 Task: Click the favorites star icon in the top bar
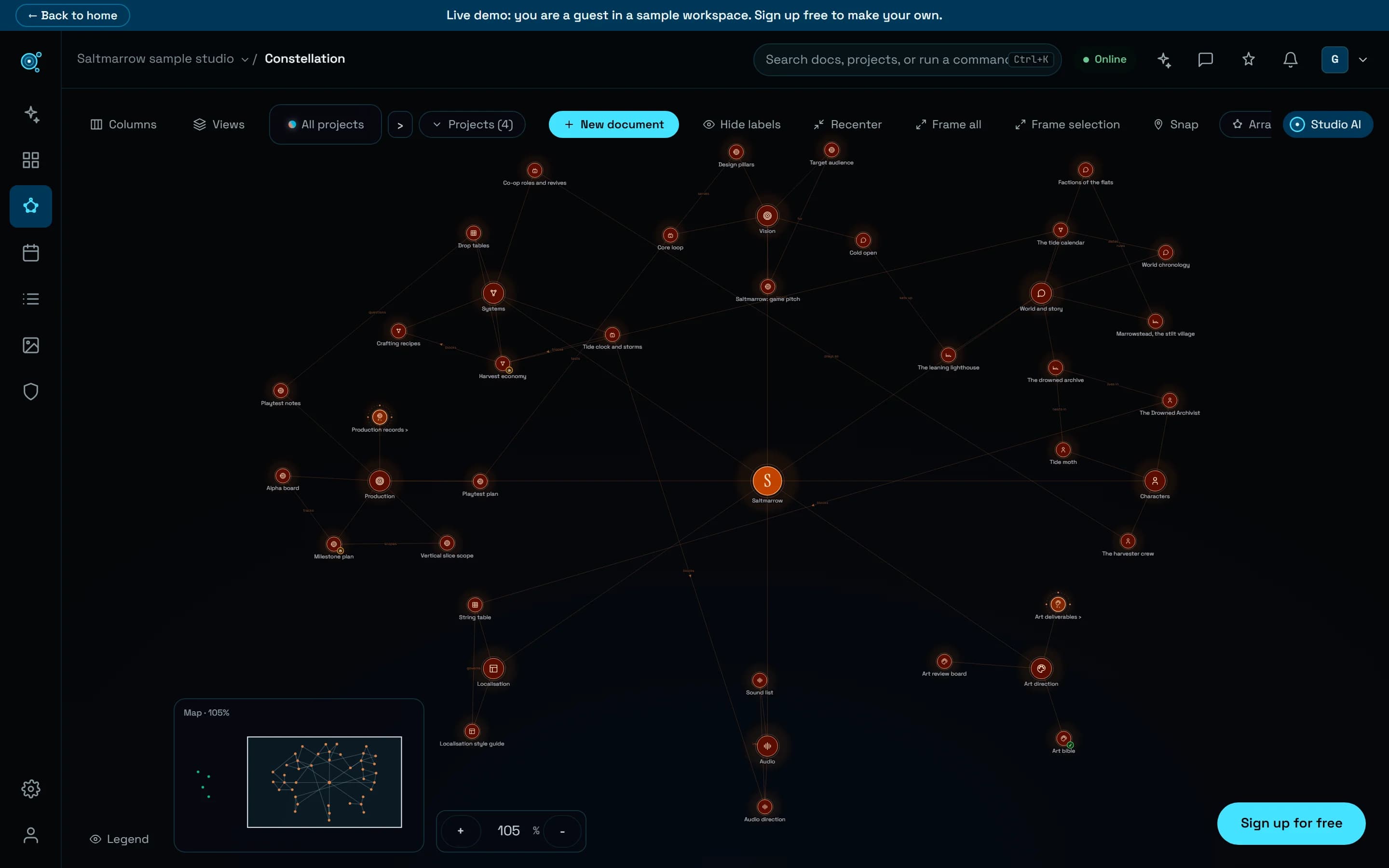[x=1248, y=60]
